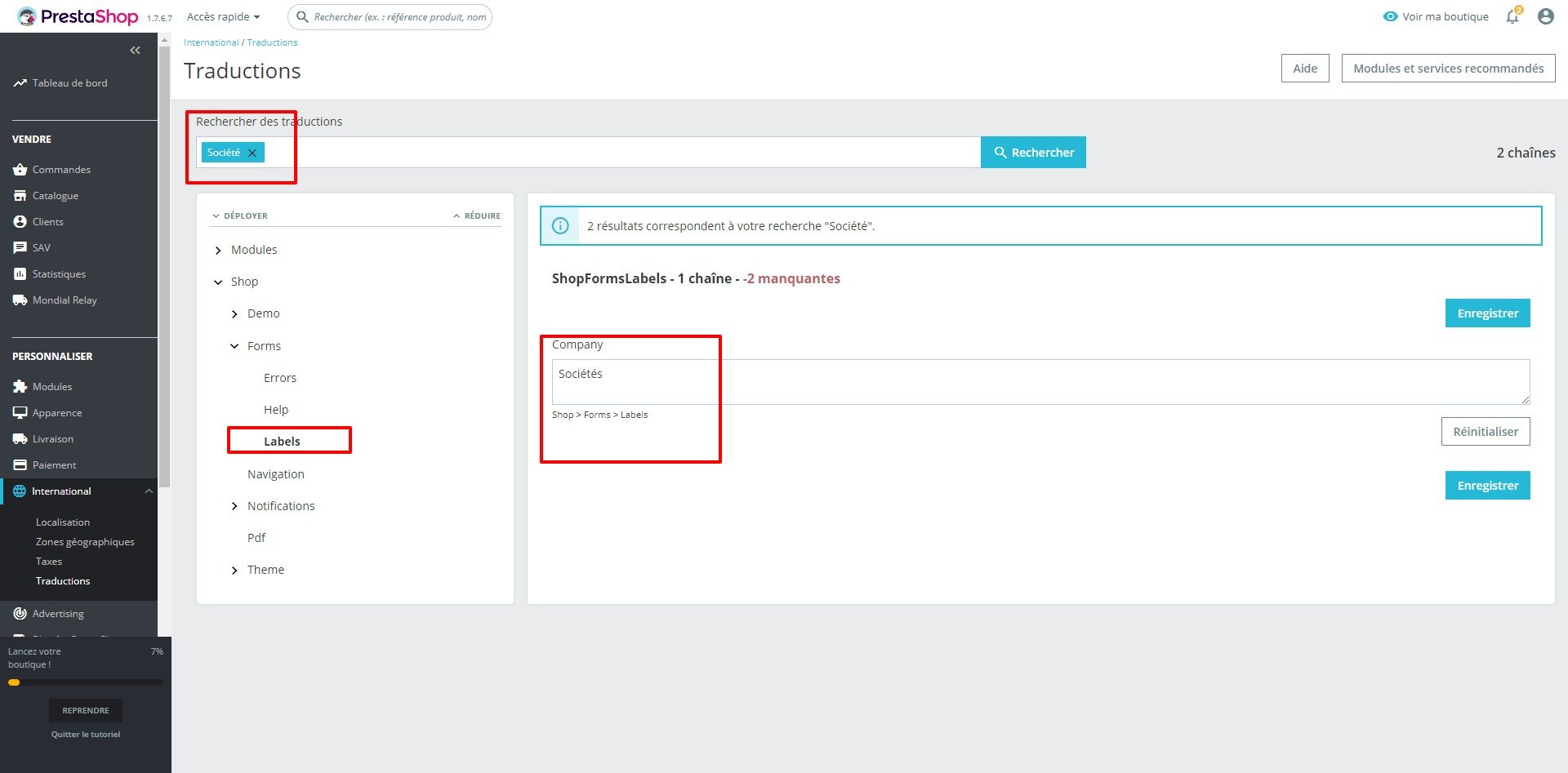Image resolution: width=1568 pixels, height=773 pixels.
Task: Click the eye icon for Voir ma boutique
Action: click(x=1390, y=16)
